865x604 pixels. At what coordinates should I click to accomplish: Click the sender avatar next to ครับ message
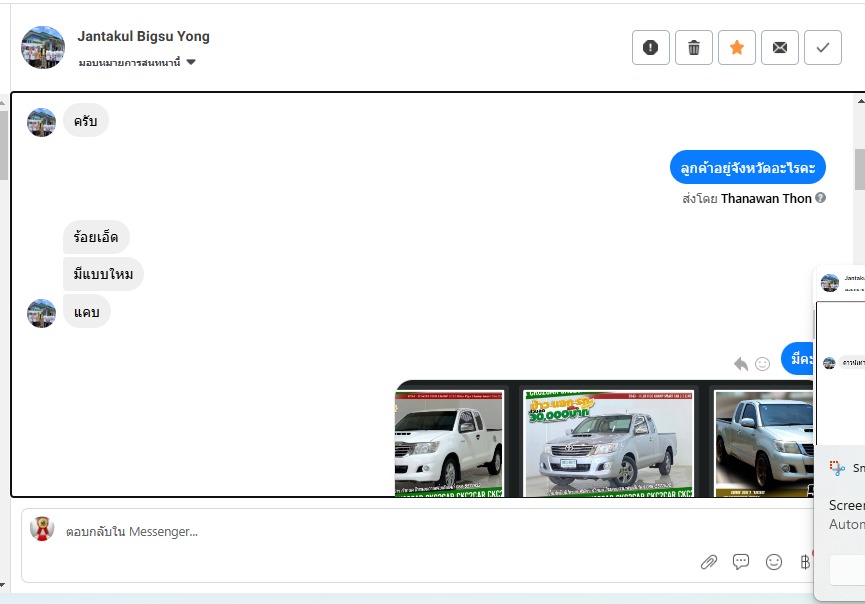coord(41,122)
